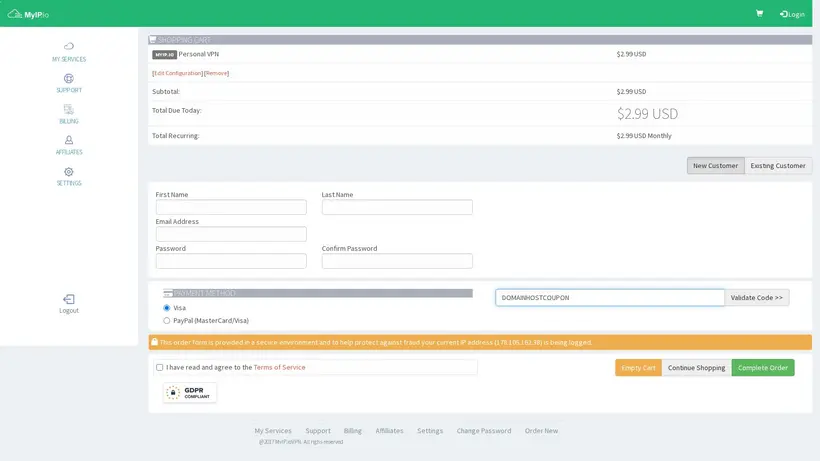Click the MyIP.io logo

click(28, 14)
